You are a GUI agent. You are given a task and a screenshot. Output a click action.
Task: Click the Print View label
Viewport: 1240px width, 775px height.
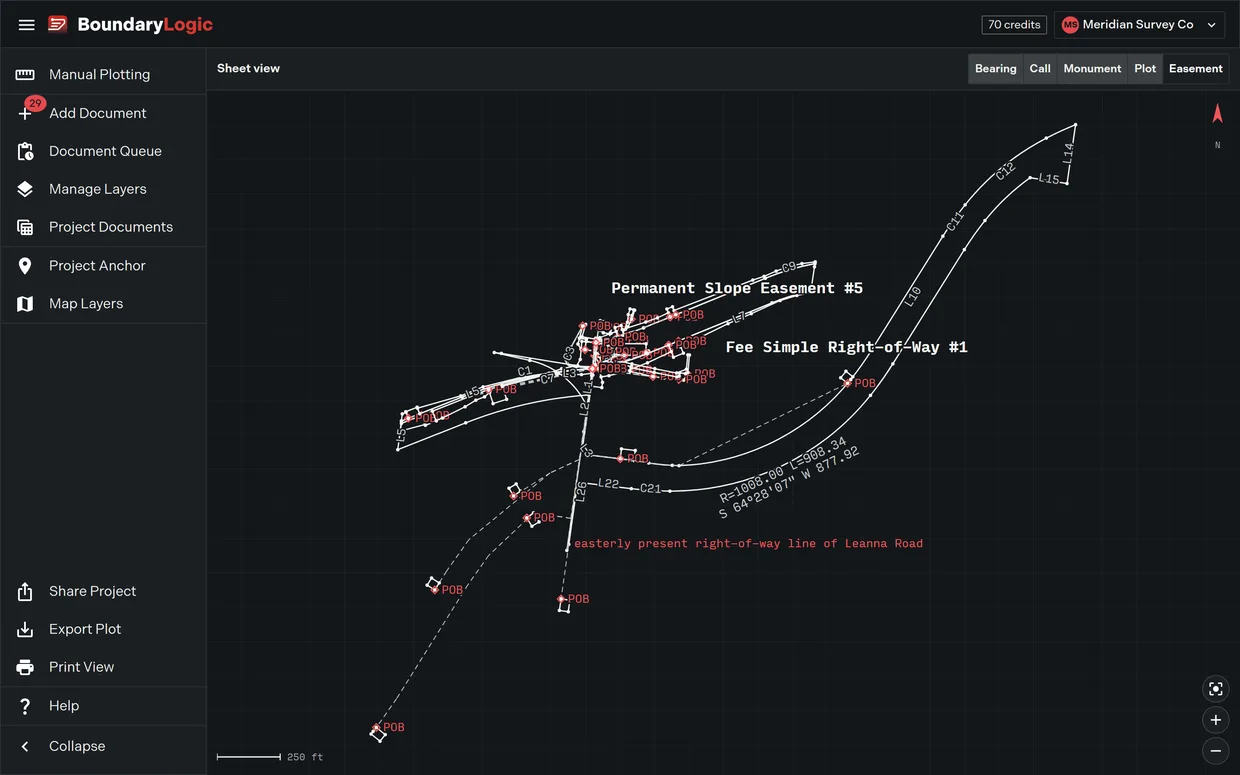pos(82,667)
